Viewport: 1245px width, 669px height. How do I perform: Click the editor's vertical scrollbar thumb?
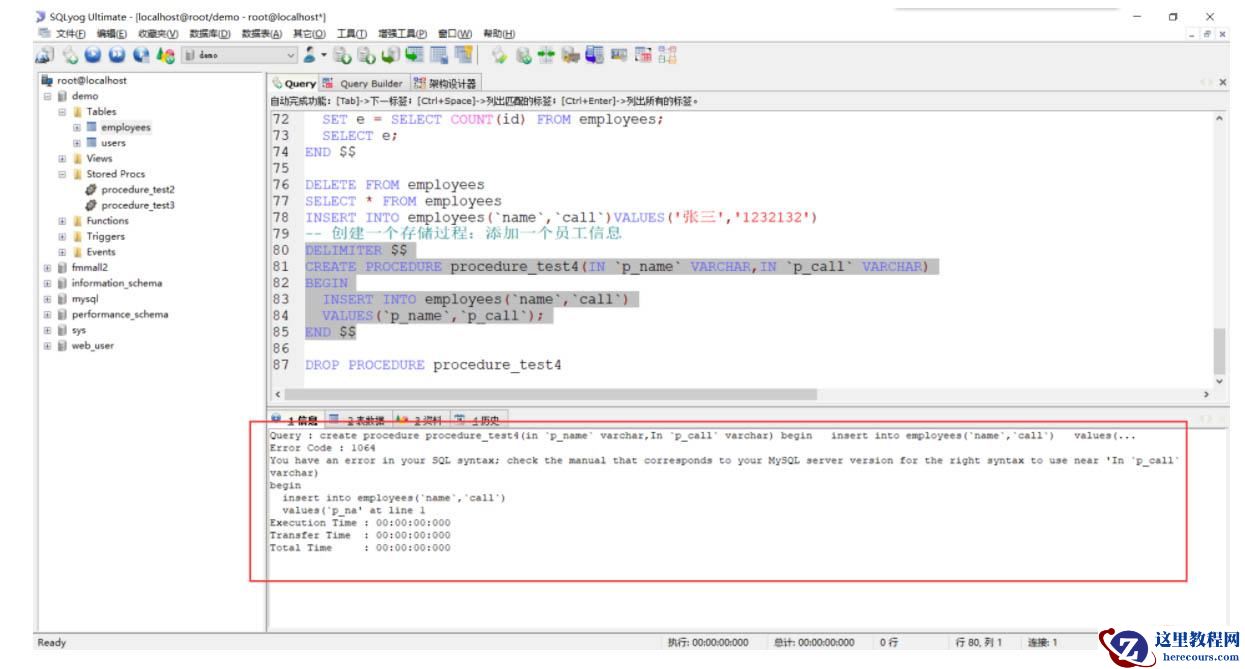coord(1219,350)
